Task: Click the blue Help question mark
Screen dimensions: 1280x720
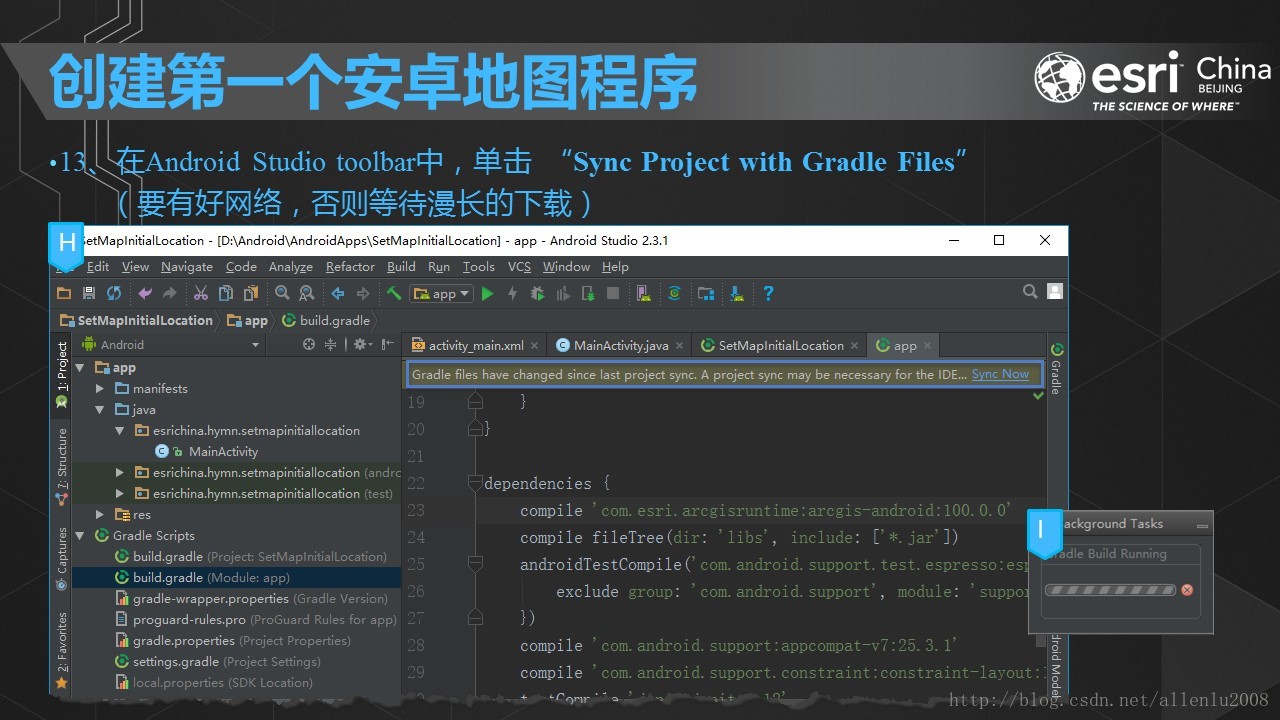Action: coord(768,293)
